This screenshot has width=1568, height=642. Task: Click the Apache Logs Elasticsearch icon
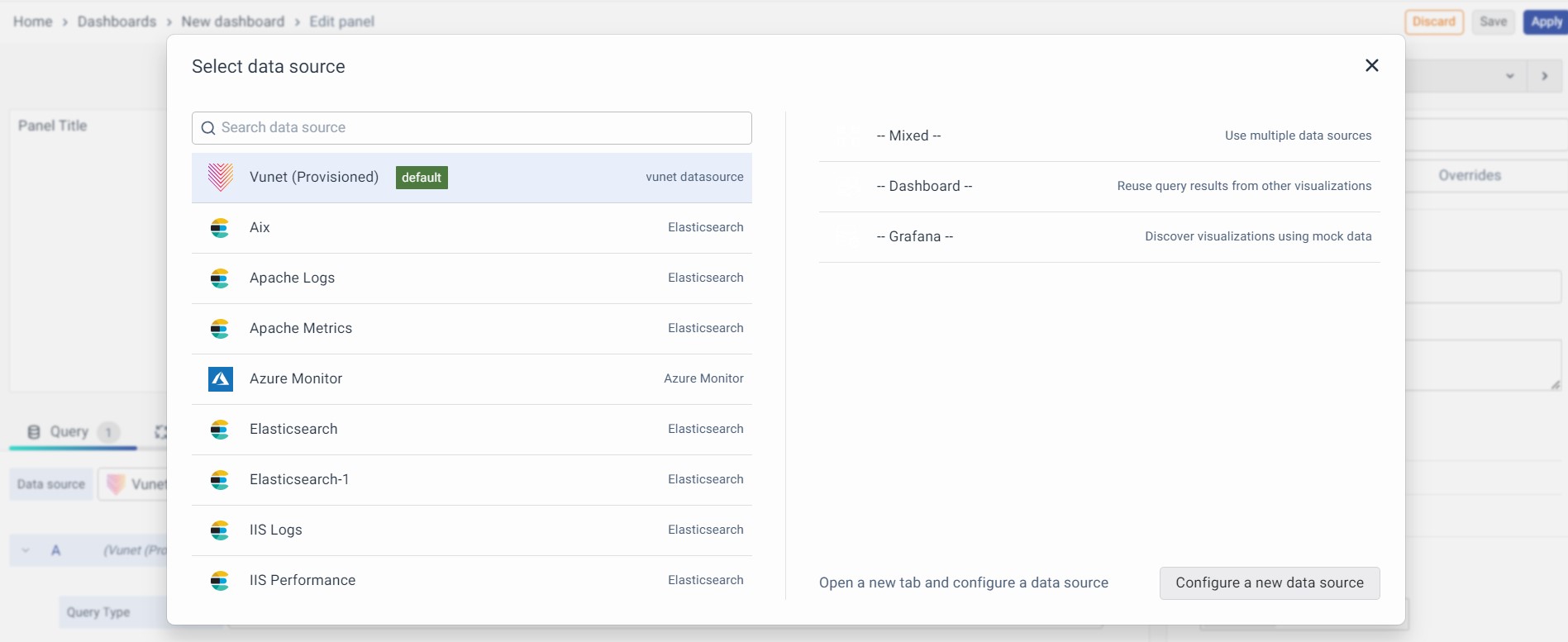coord(220,278)
